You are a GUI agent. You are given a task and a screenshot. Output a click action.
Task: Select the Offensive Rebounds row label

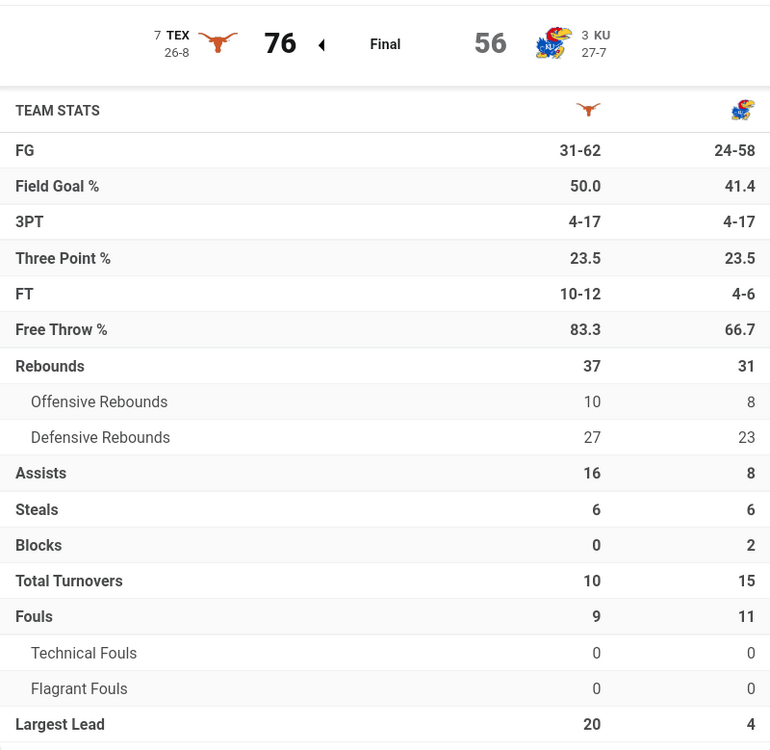(99, 402)
